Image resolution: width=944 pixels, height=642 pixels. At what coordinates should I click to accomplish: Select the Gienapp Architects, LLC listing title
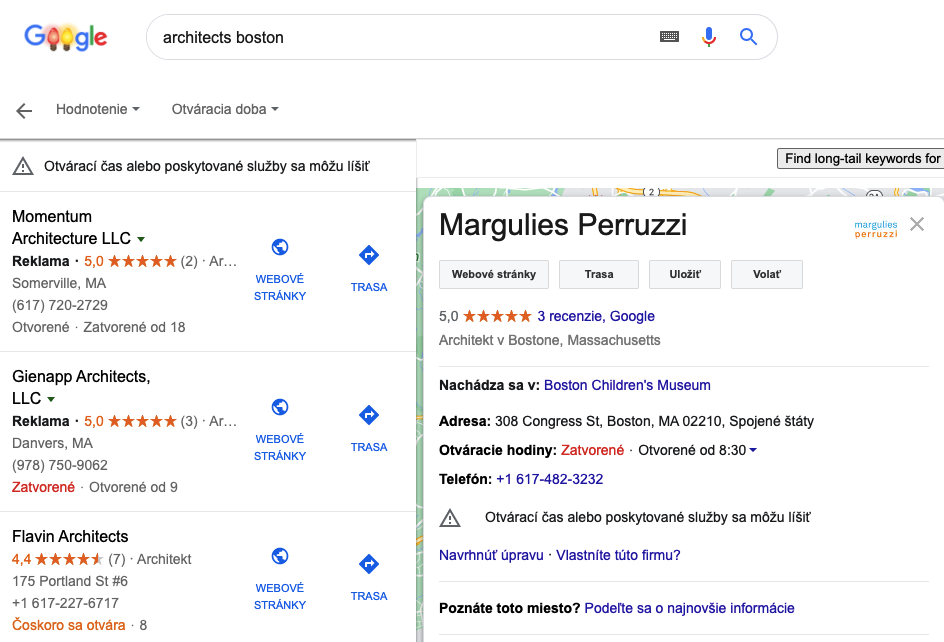(x=81, y=387)
